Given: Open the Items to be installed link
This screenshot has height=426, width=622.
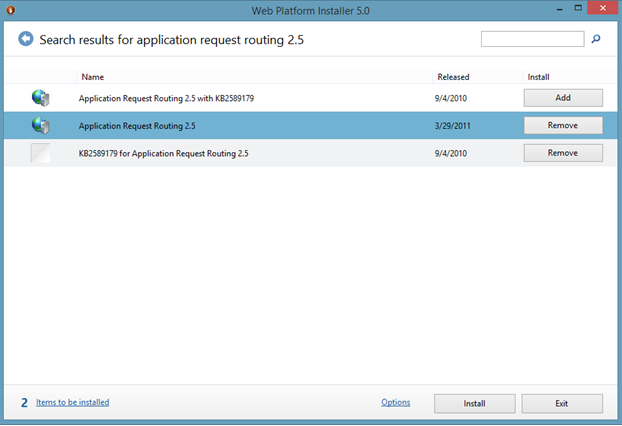Looking at the screenshot, I should 73,403.
